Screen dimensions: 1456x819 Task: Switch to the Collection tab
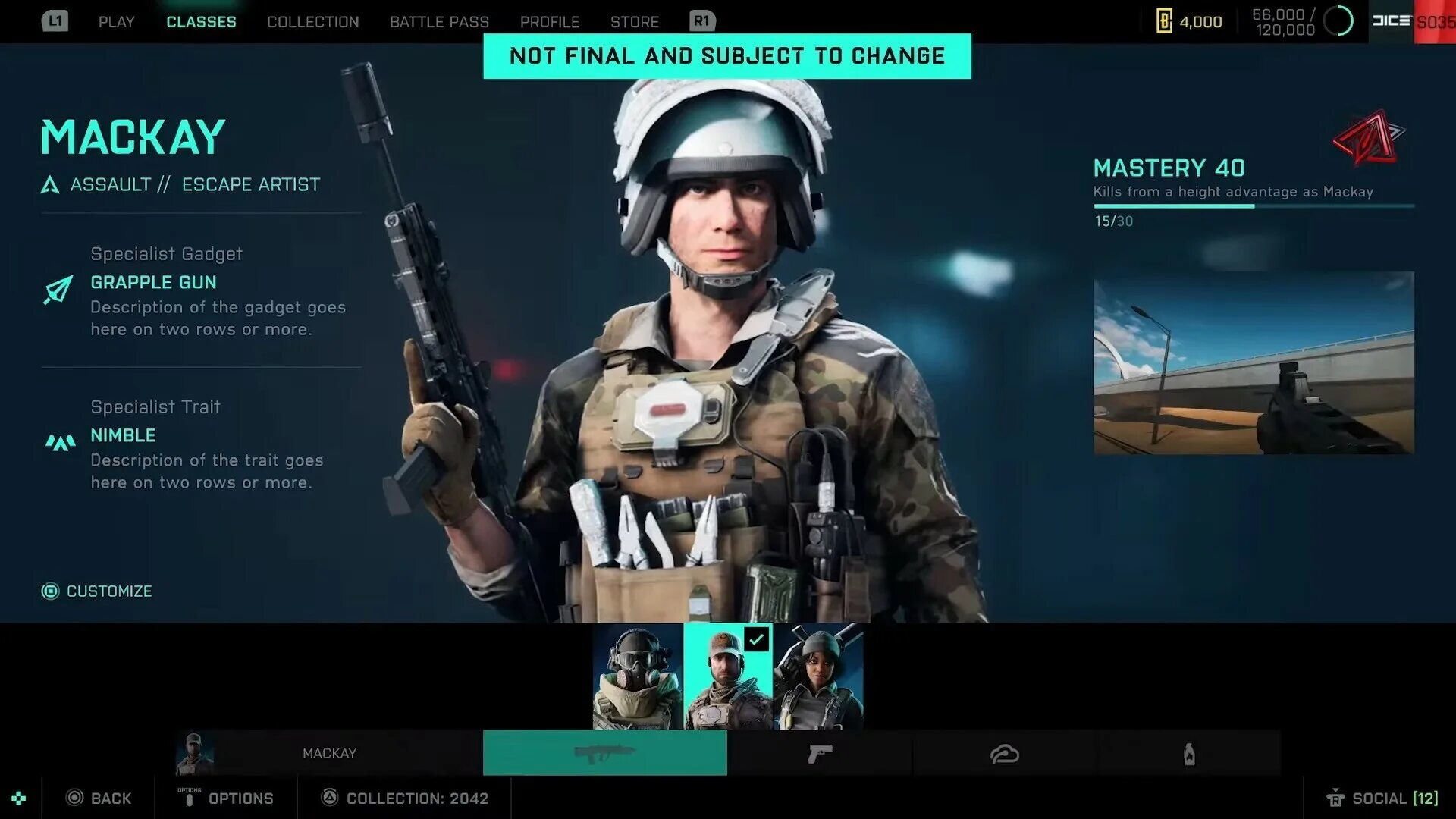coord(312,22)
